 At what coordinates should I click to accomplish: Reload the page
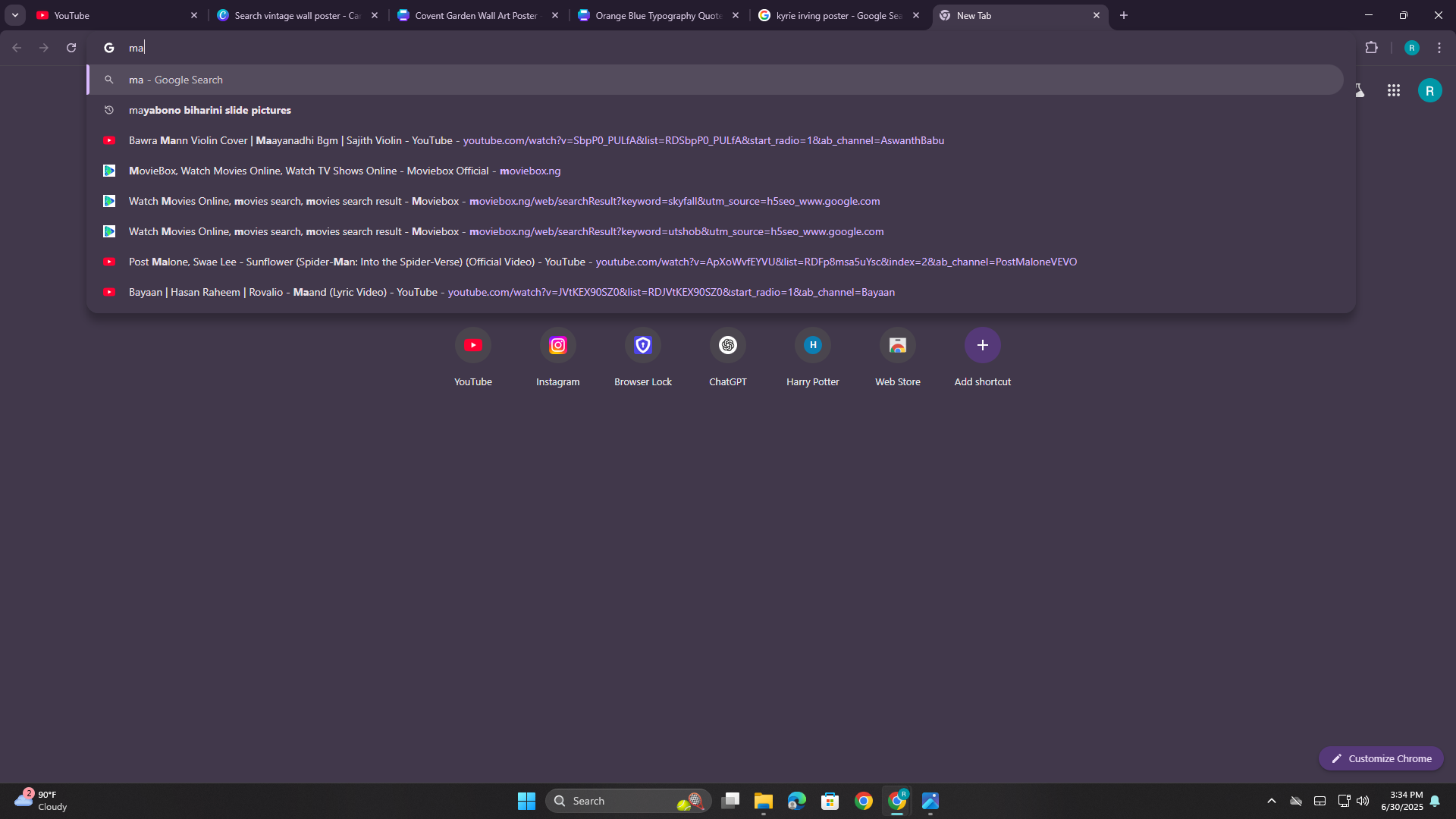click(71, 48)
